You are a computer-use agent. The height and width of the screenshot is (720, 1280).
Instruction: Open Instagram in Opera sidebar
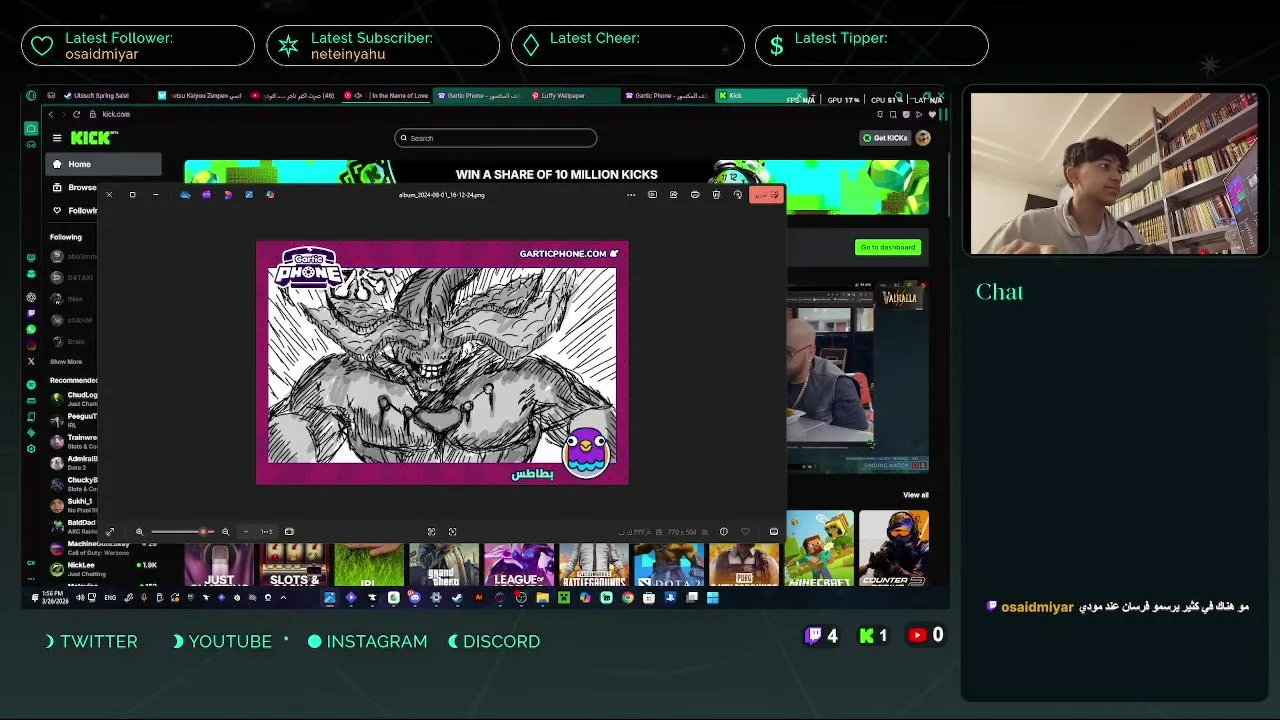[x=31, y=345]
